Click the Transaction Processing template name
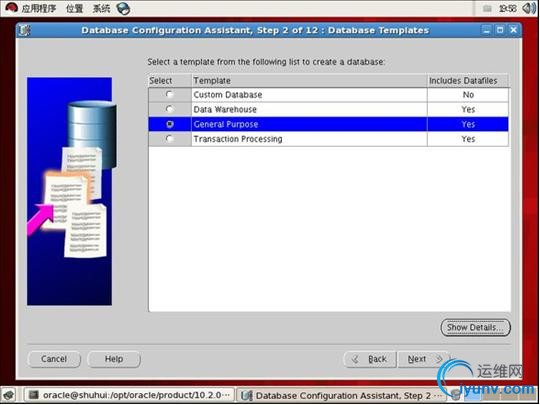The width and height of the screenshot is (540, 405). [238, 139]
